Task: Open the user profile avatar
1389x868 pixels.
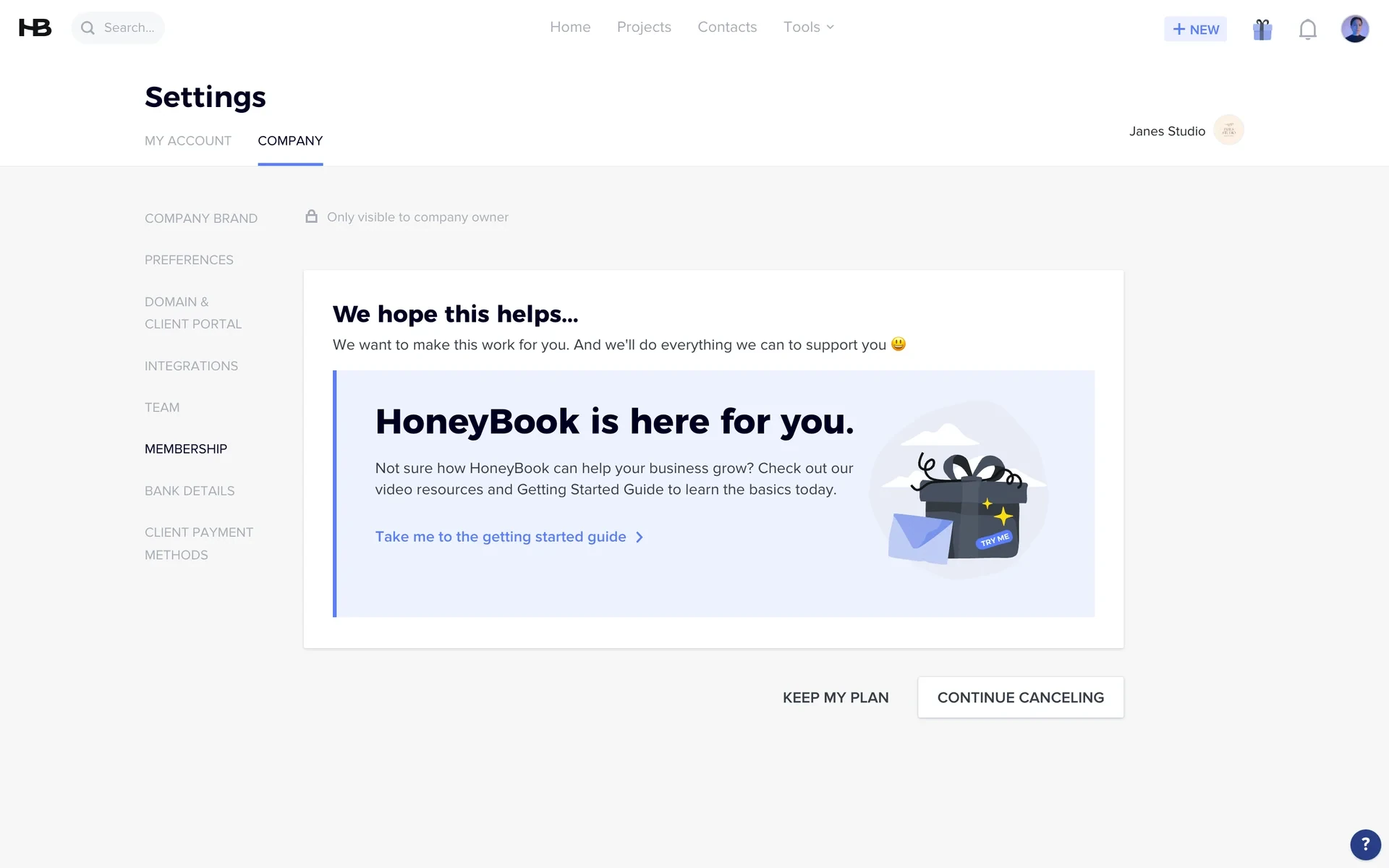Action: click(1354, 29)
